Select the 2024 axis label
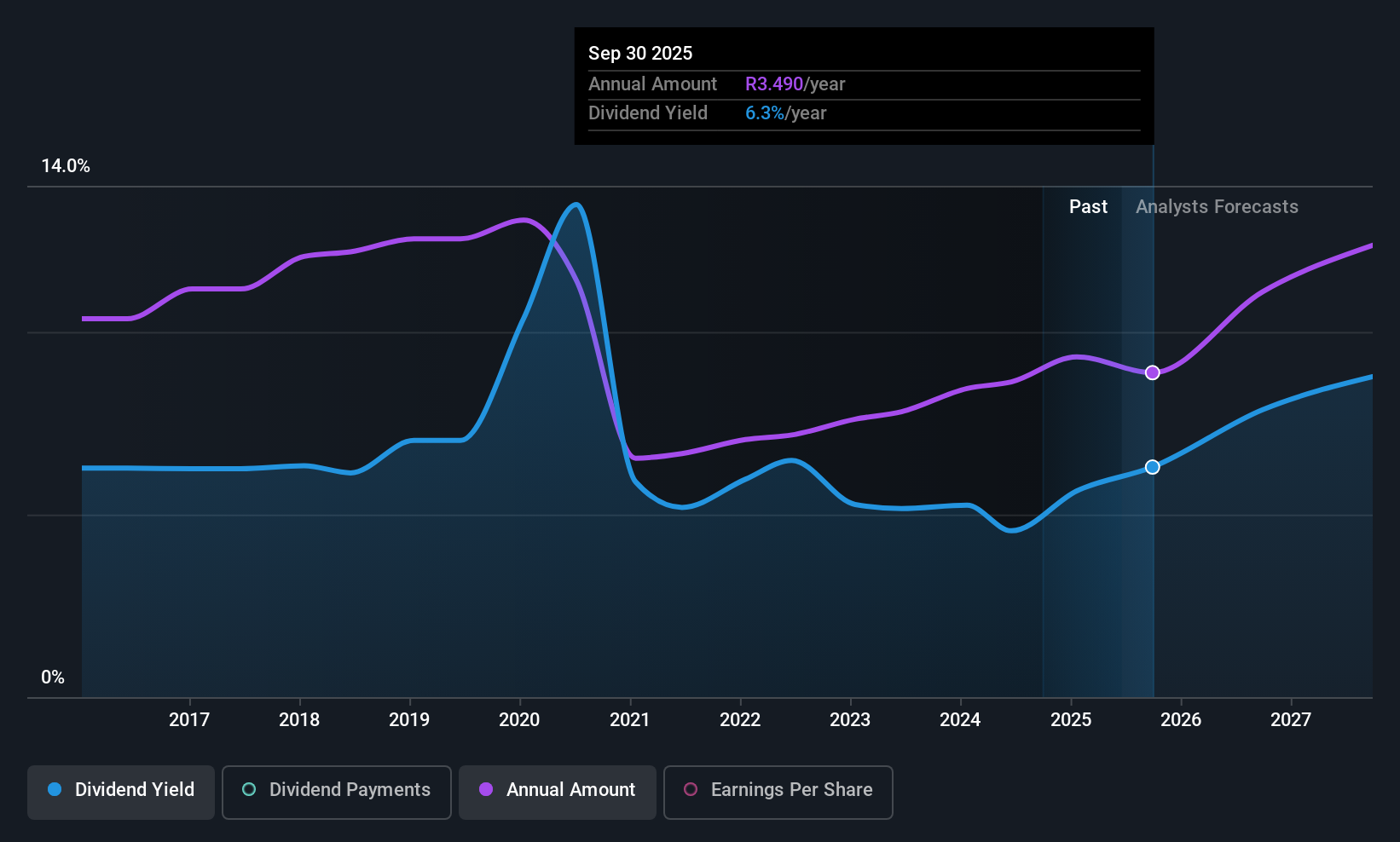1400x842 pixels. 960,720
